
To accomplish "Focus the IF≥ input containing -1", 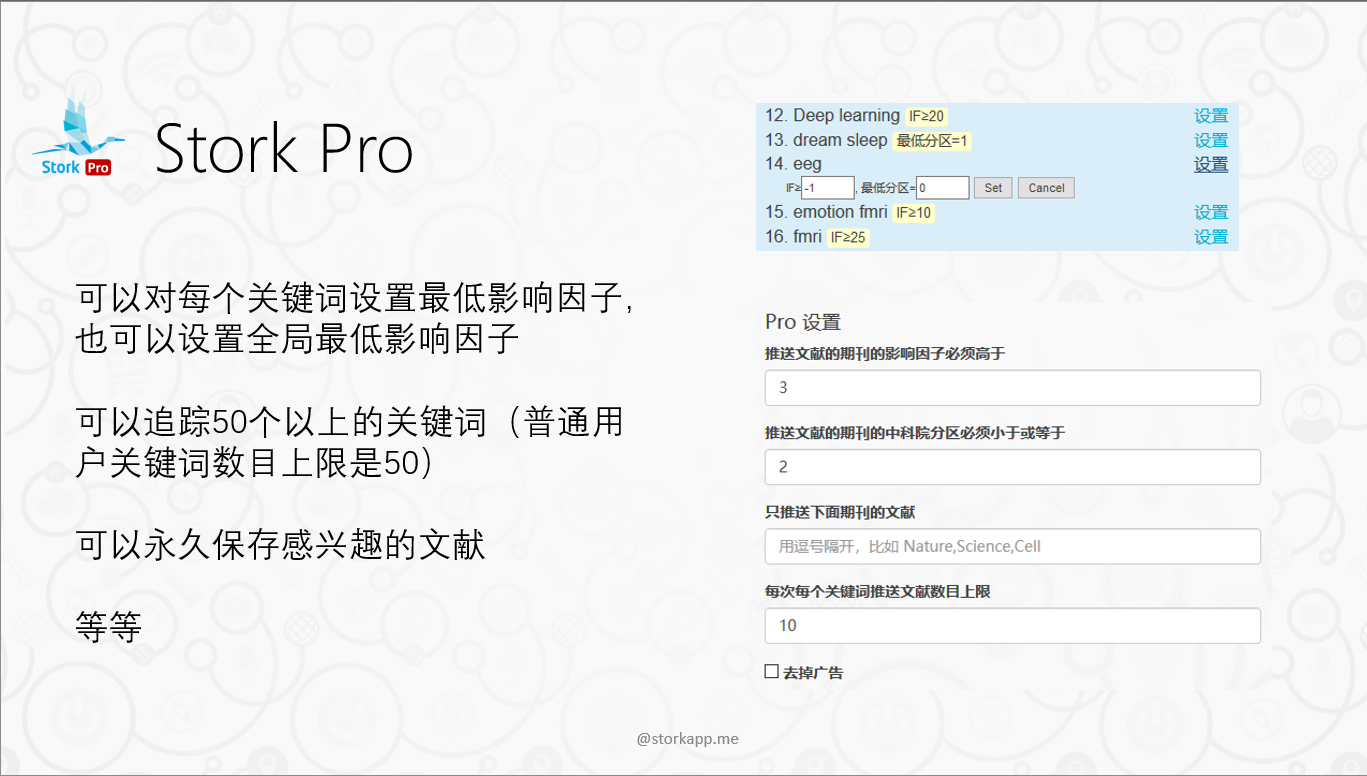I will click(828, 188).
